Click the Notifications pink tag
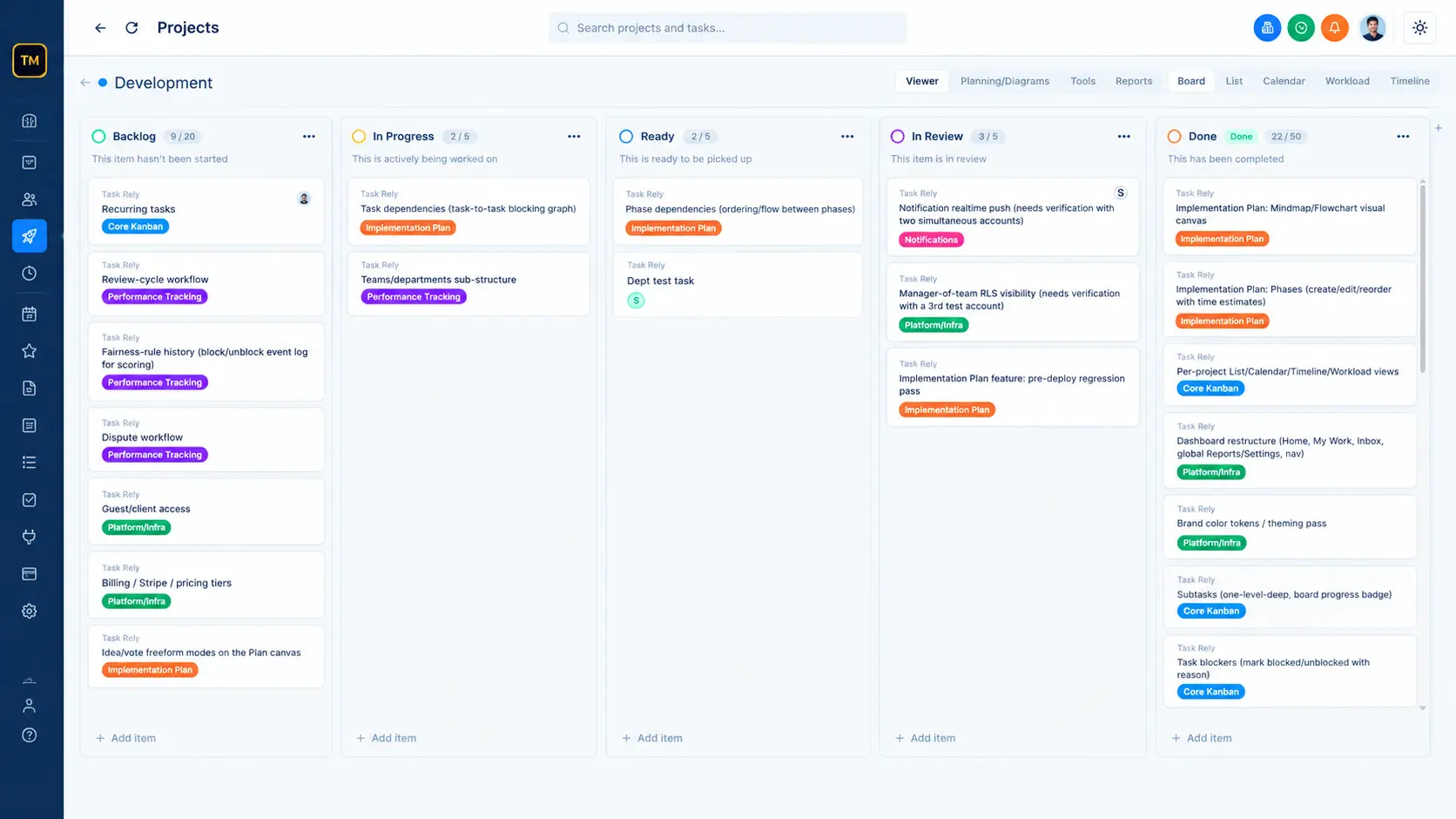Image resolution: width=1456 pixels, height=819 pixels. pyautogui.click(x=931, y=240)
